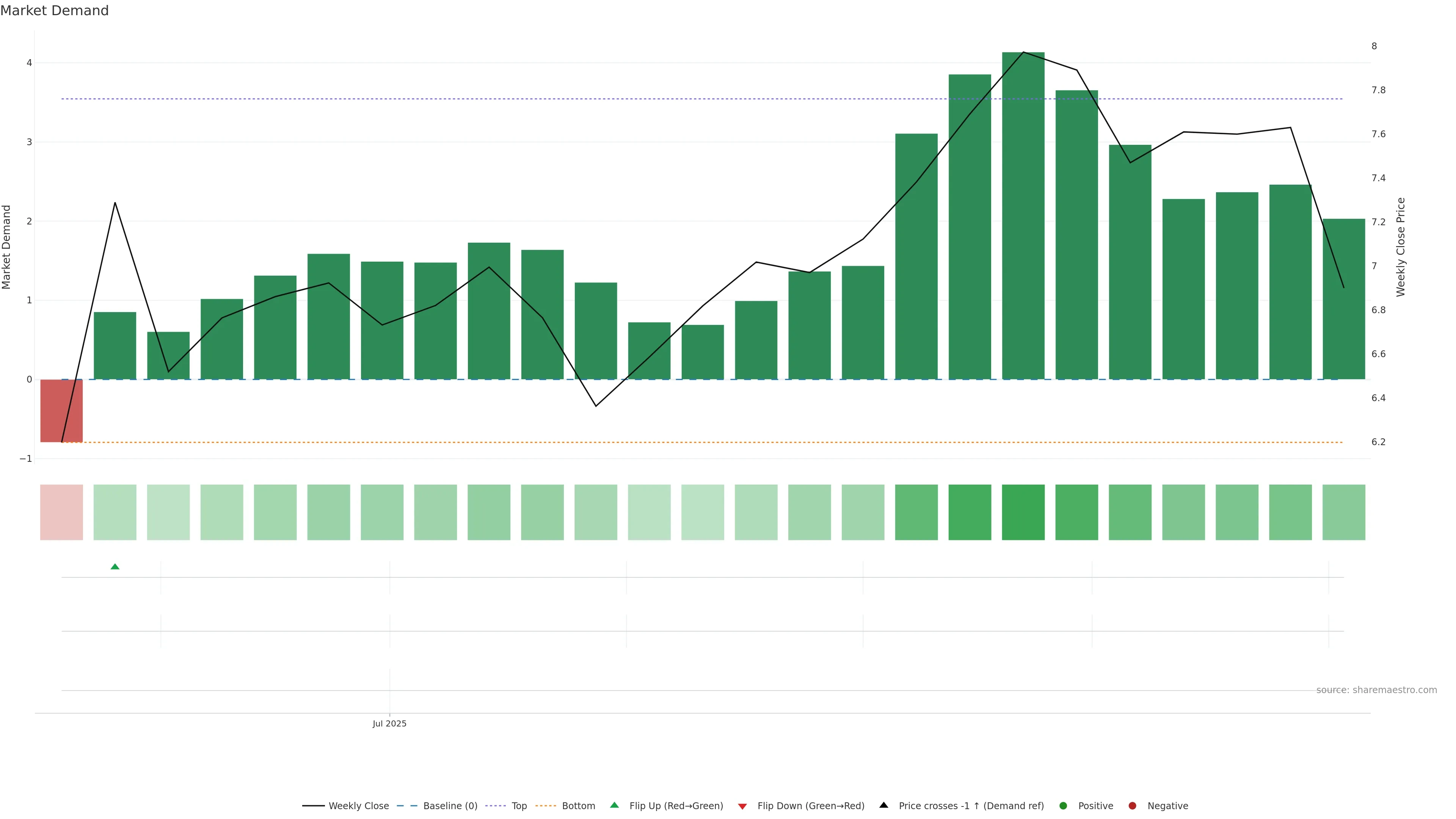Click the darkest green heatmap swatch
The width and height of the screenshot is (1456, 819).
[1023, 512]
